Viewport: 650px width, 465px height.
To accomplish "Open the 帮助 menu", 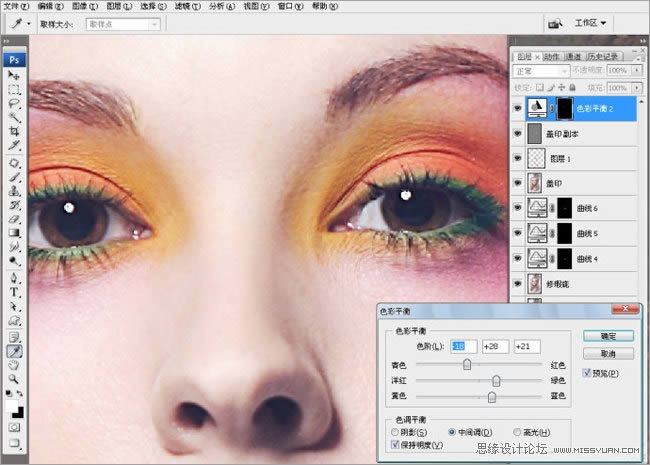I will click(324, 6).
